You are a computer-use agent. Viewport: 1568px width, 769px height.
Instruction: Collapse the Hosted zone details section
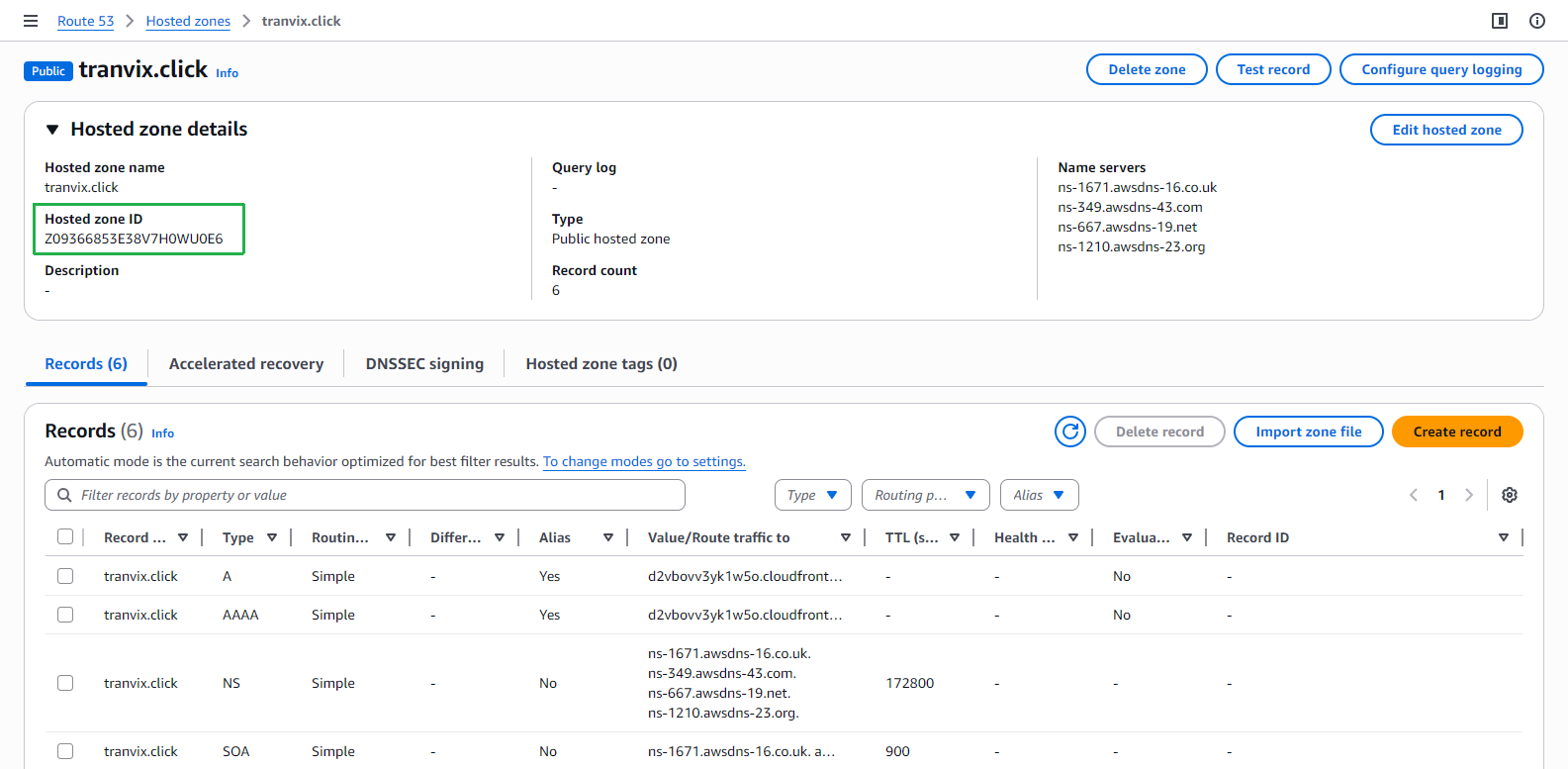point(52,130)
